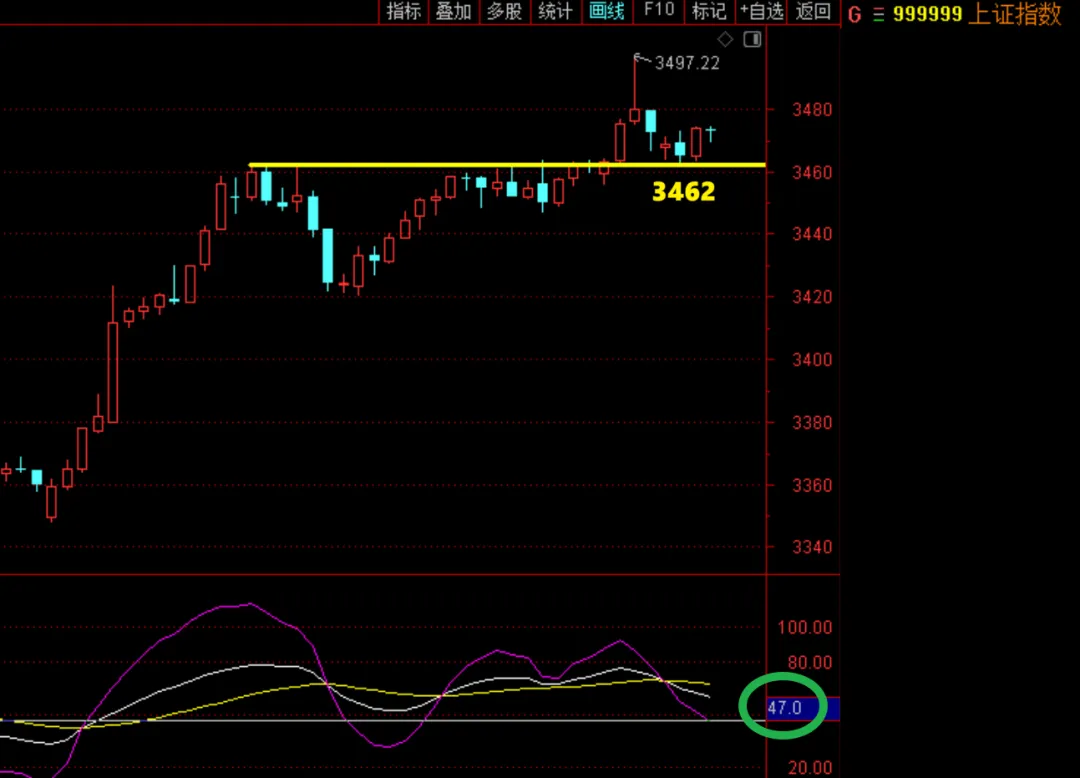Click the 20.00 indicator axis label
1080x778 pixels.
click(x=809, y=767)
